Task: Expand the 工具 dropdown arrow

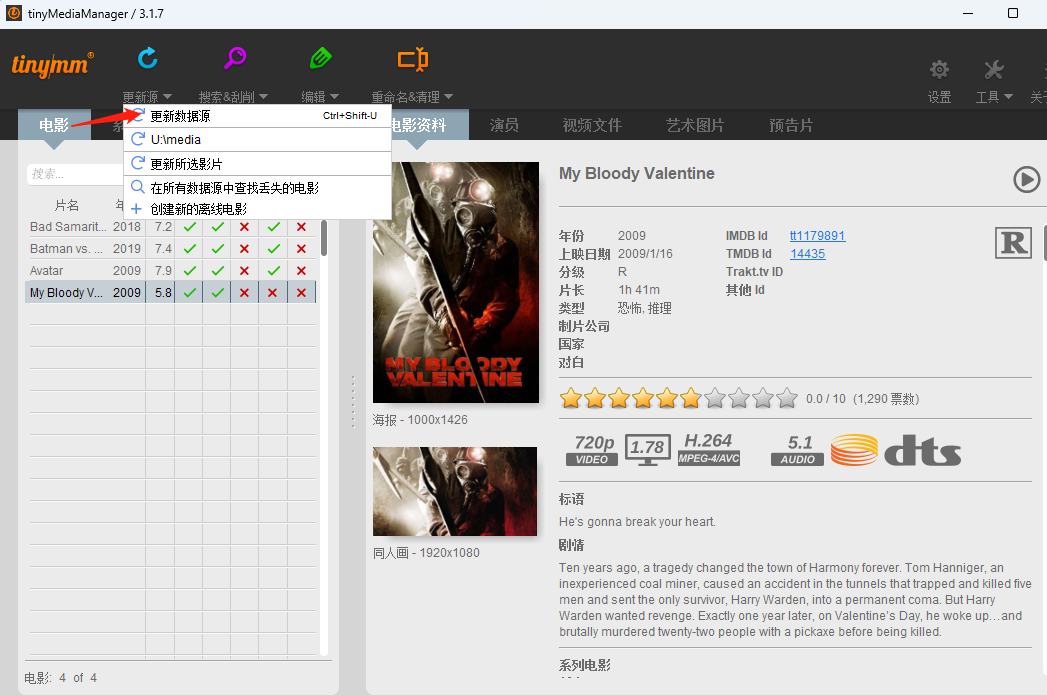Action: click(x=1008, y=97)
